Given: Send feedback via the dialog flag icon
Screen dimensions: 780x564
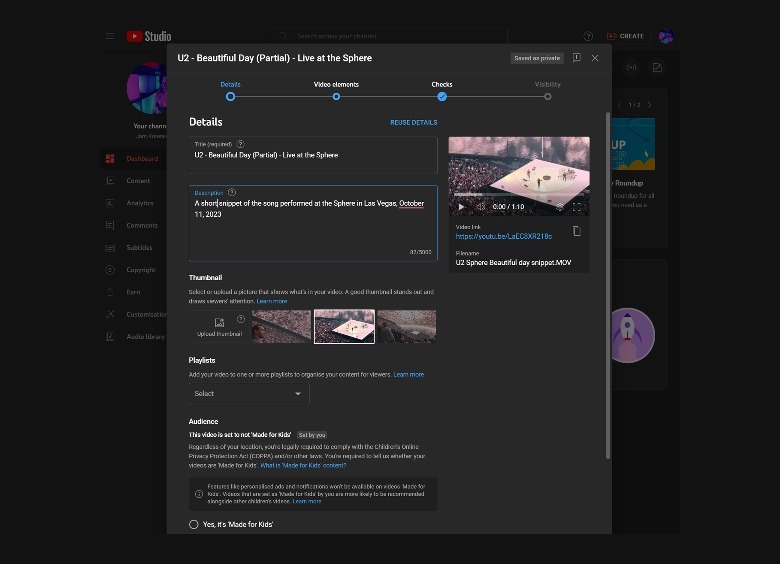Looking at the screenshot, I should click(x=577, y=58).
